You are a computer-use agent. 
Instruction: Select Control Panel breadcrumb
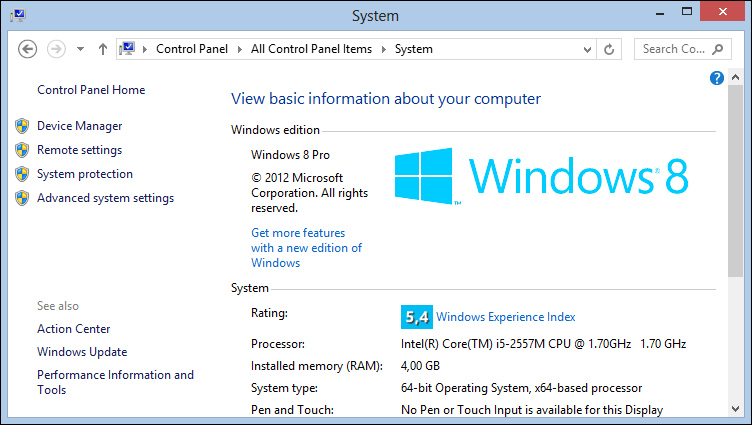(x=192, y=49)
